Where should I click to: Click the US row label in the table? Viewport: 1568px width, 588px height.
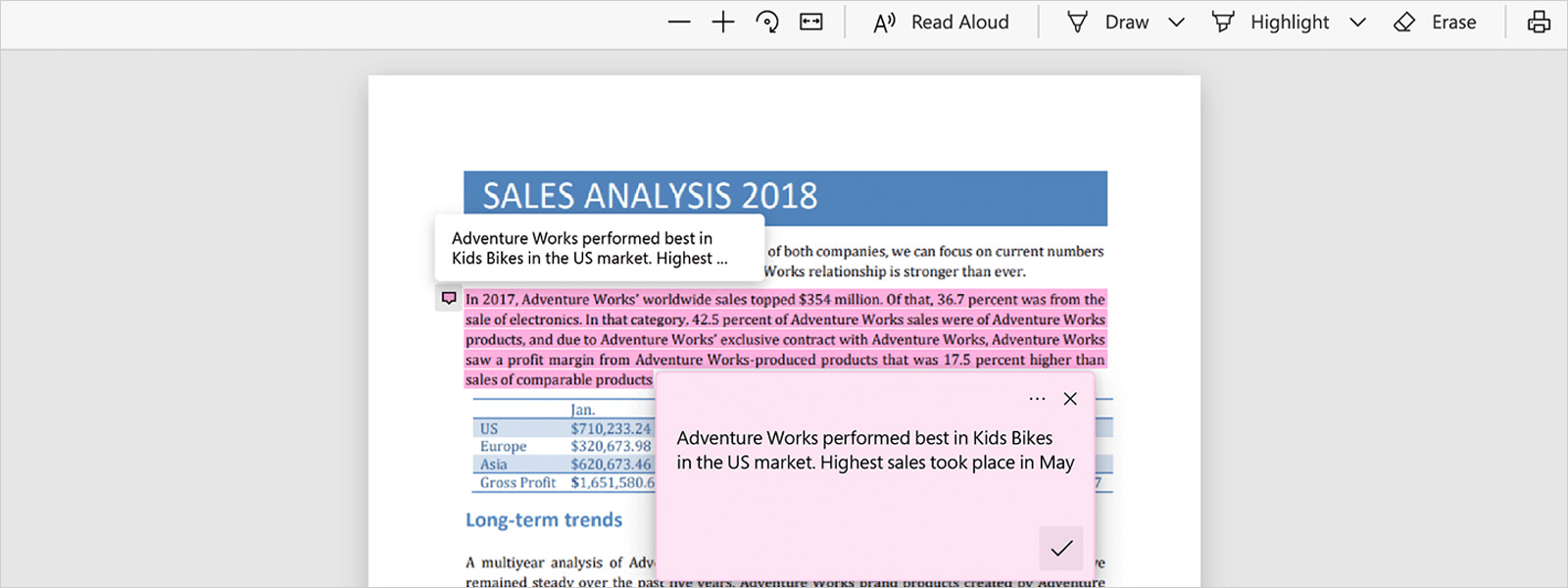(x=489, y=428)
